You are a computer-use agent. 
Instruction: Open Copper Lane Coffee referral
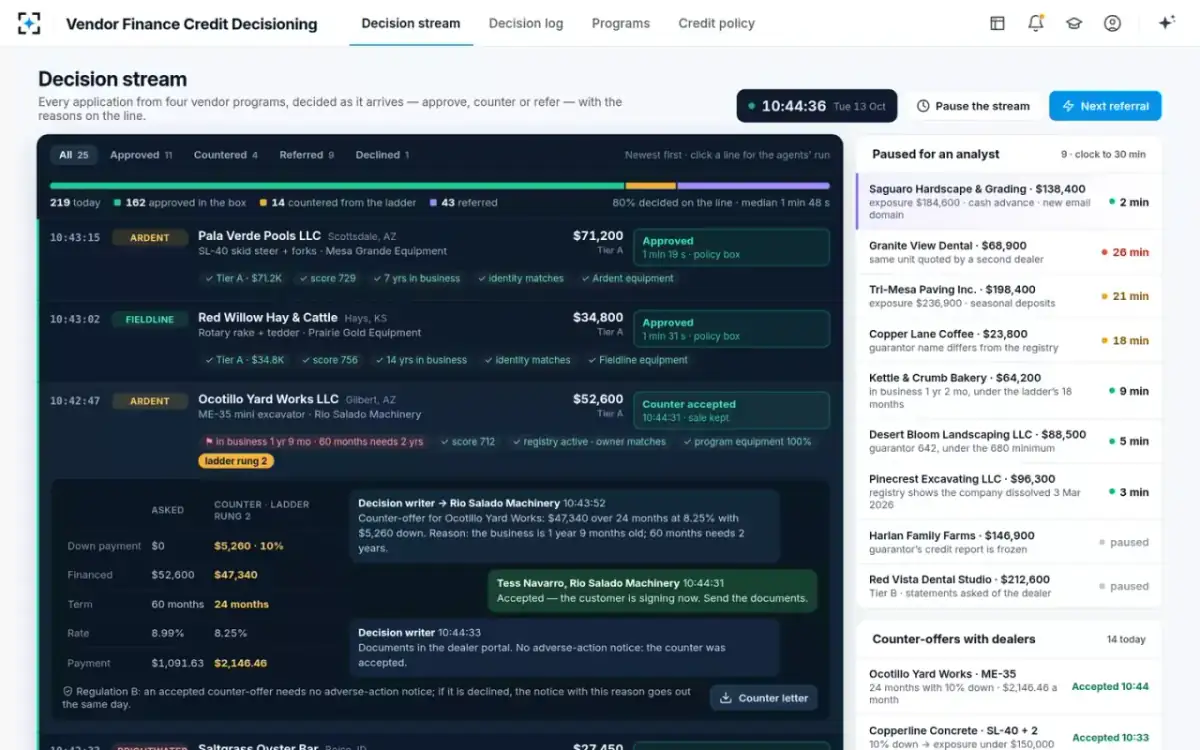[x=1009, y=340]
